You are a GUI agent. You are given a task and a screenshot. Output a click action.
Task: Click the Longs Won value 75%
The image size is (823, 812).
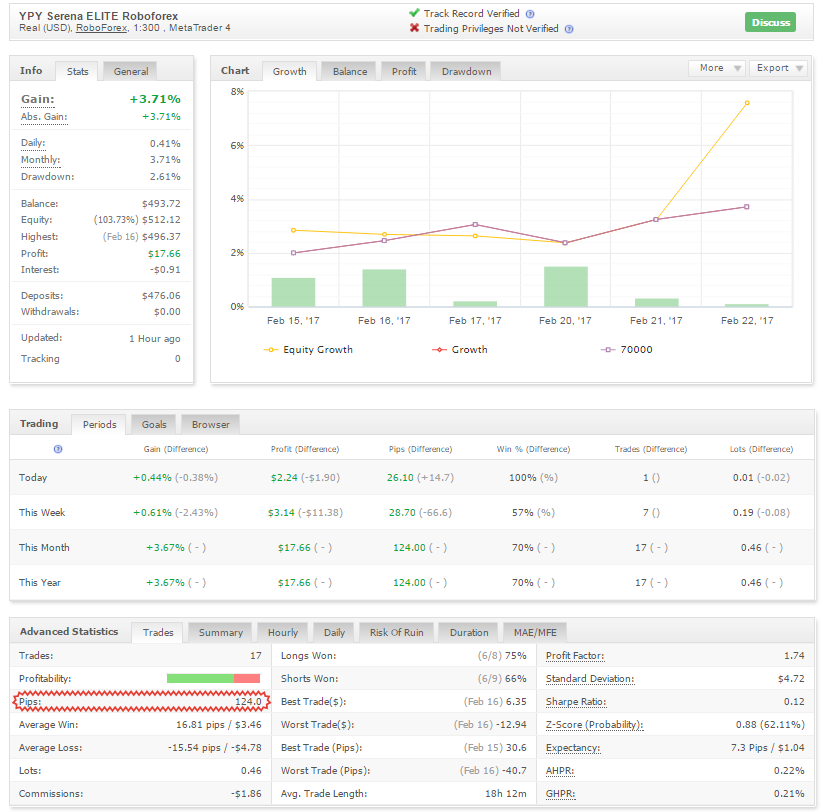point(515,656)
